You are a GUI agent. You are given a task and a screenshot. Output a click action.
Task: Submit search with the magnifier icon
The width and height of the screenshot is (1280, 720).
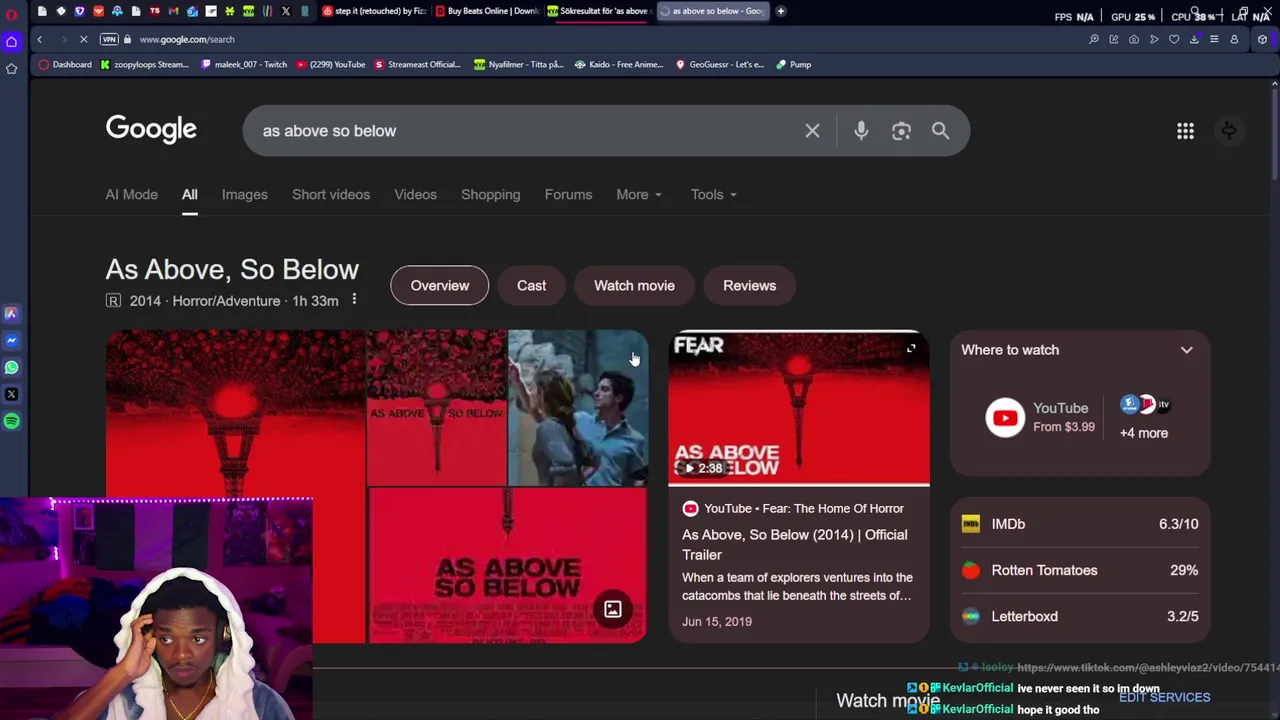[x=940, y=131]
